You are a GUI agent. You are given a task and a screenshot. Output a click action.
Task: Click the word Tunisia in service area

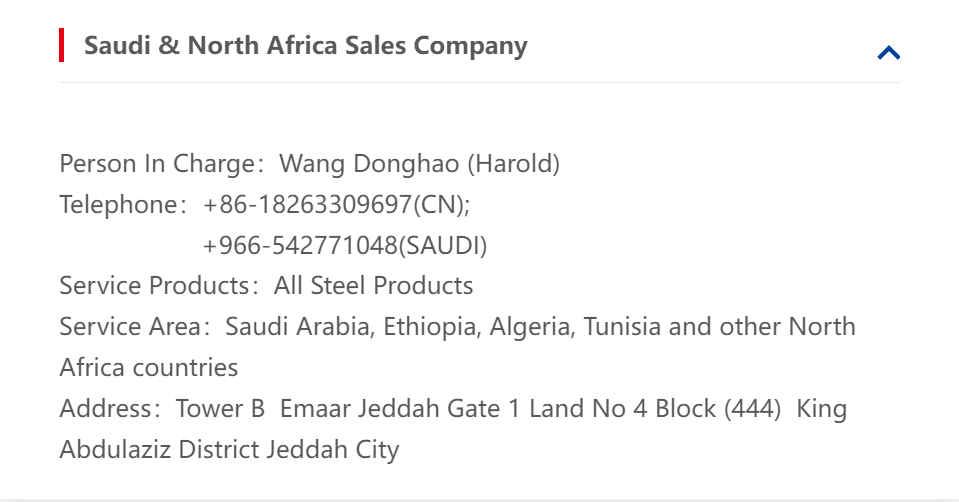pyautogui.click(x=621, y=328)
